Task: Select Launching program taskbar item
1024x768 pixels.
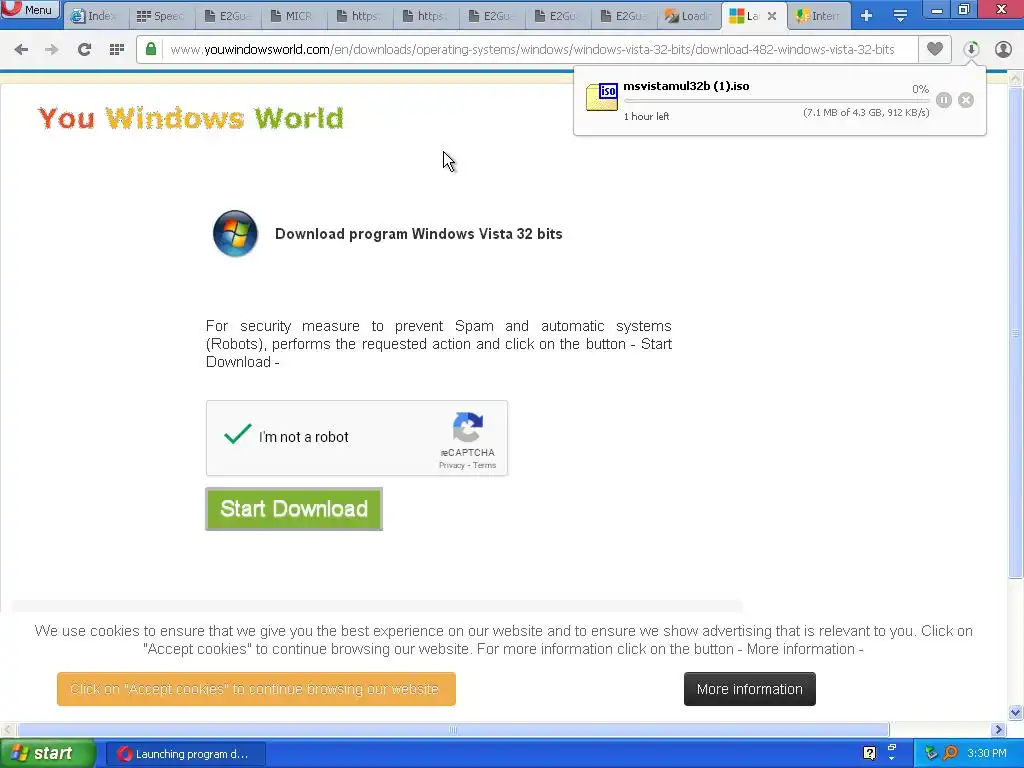Action: tap(185, 754)
